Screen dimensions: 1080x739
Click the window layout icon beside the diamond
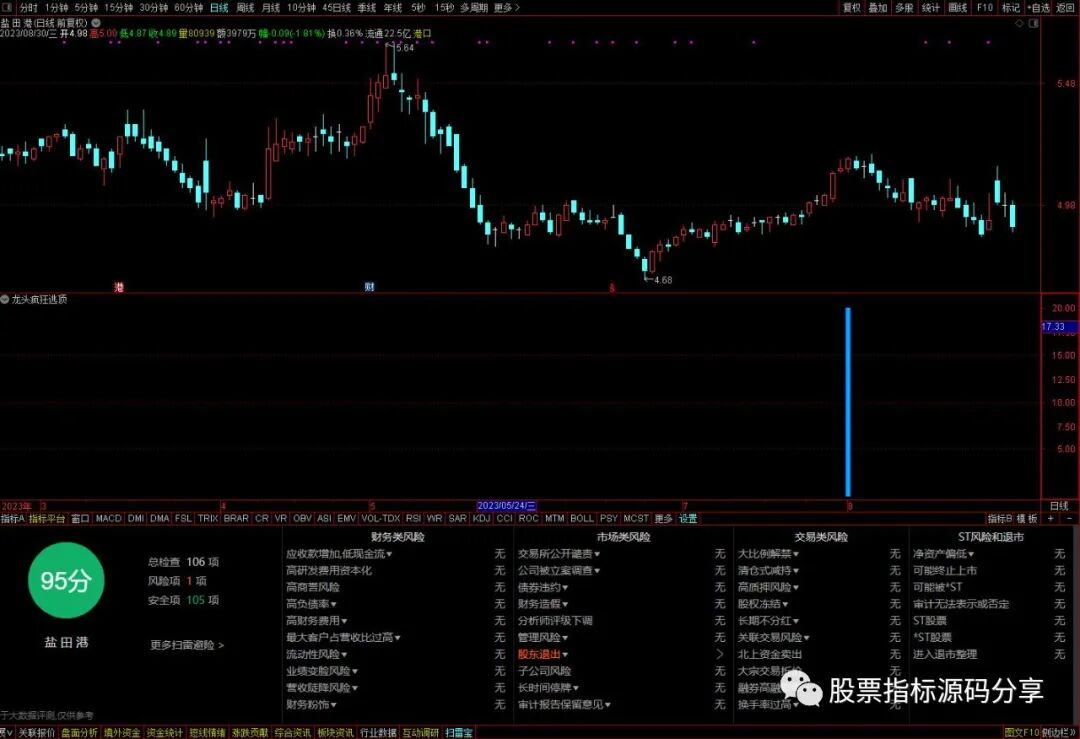[x=1033, y=23]
